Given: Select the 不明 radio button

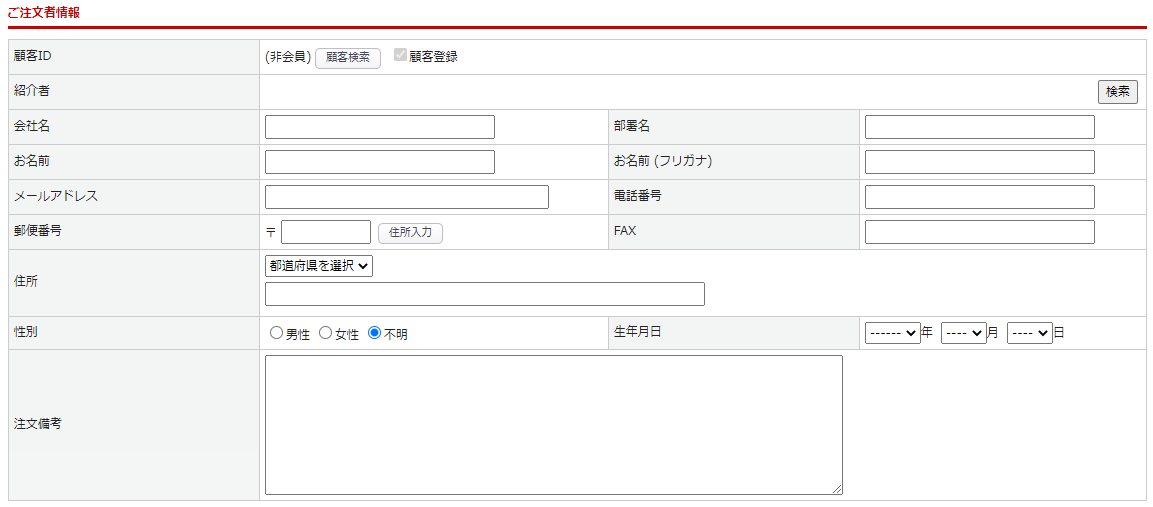Looking at the screenshot, I should [375, 334].
